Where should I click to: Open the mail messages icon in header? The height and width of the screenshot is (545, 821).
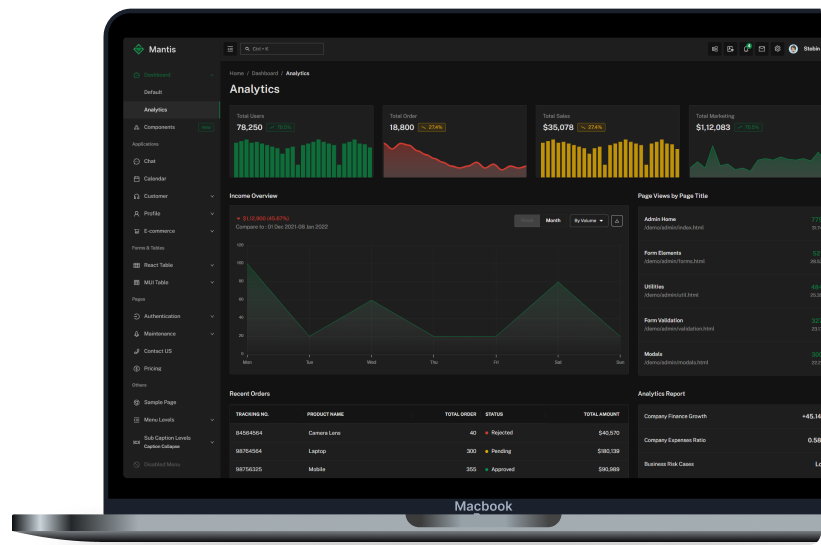[x=761, y=49]
